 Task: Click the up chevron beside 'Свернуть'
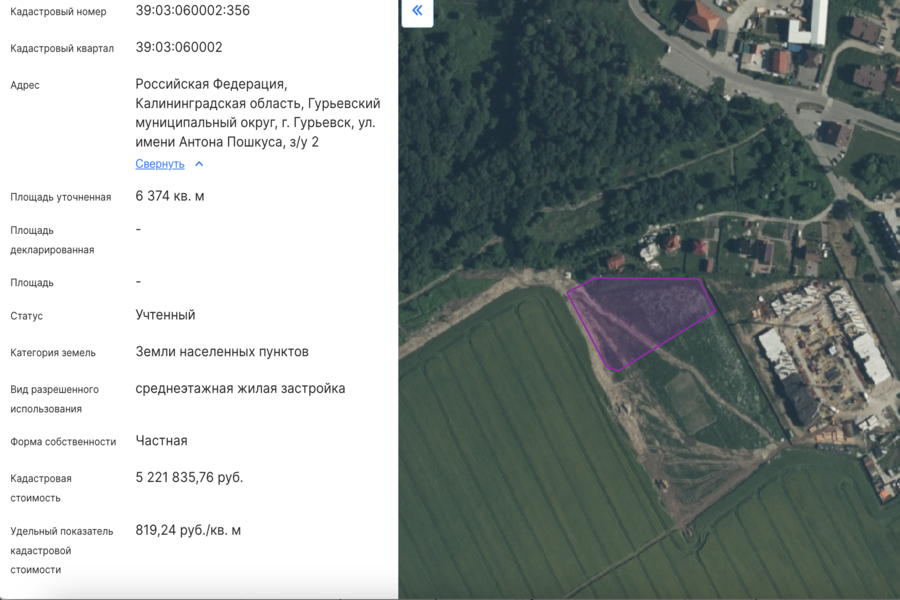(x=199, y=164)
